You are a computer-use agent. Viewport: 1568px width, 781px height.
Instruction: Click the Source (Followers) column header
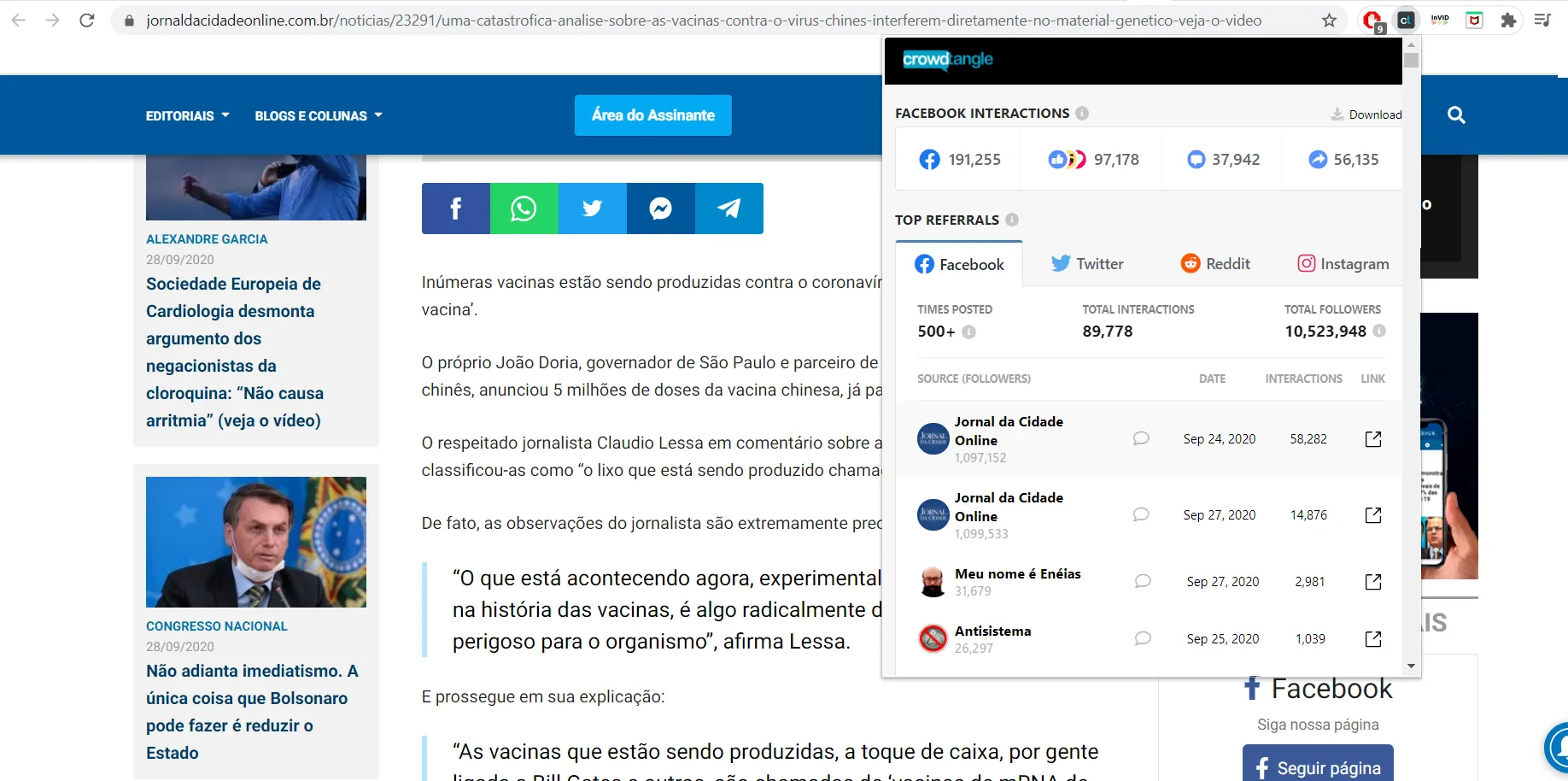(974, 379)
